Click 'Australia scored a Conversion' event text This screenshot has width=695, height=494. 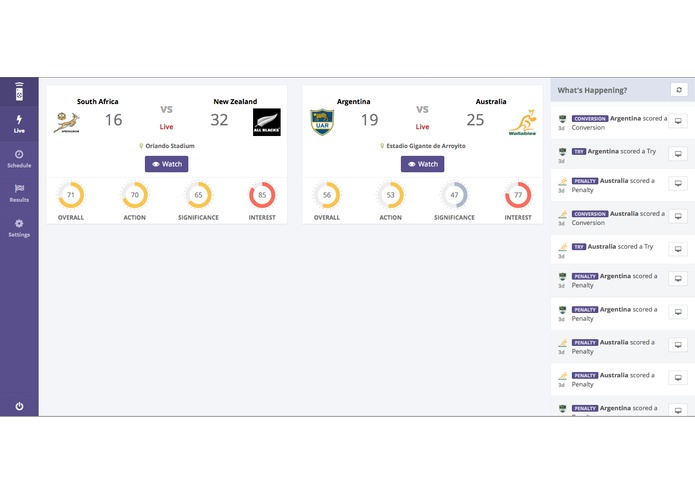click(x=618, y=218)
